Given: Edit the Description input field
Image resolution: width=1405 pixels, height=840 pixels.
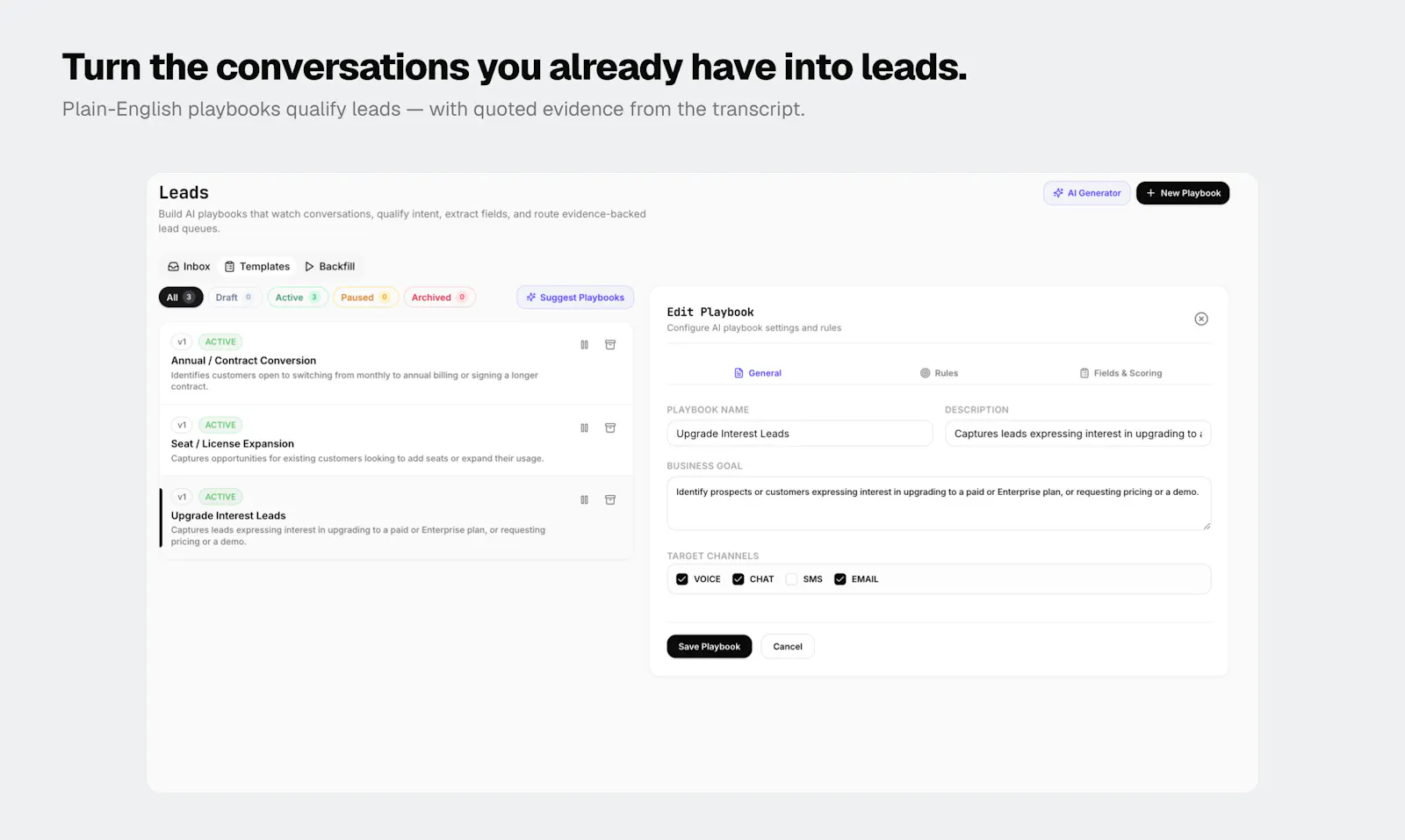Looking at the screenshot, I should (x=1078, y=434).
